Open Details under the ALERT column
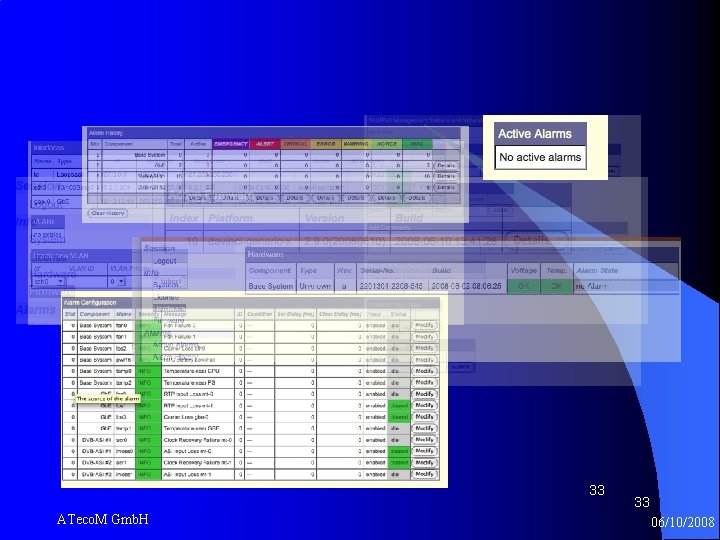 [x=264, y=198]
